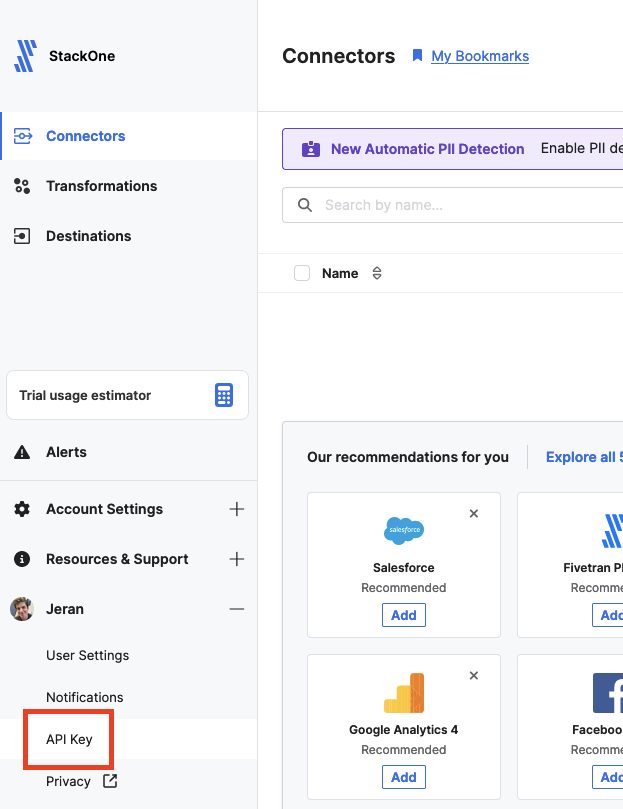The height and width of the screenshot is (809, 623).
Task: Click Jeran's profile avatar
Action: point(21,609)
